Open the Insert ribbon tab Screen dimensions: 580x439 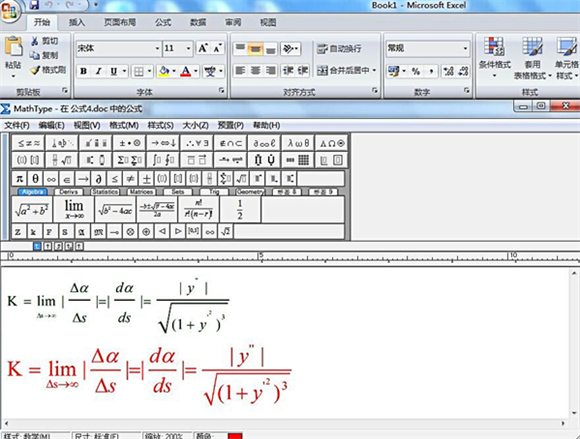click(77, 22)
